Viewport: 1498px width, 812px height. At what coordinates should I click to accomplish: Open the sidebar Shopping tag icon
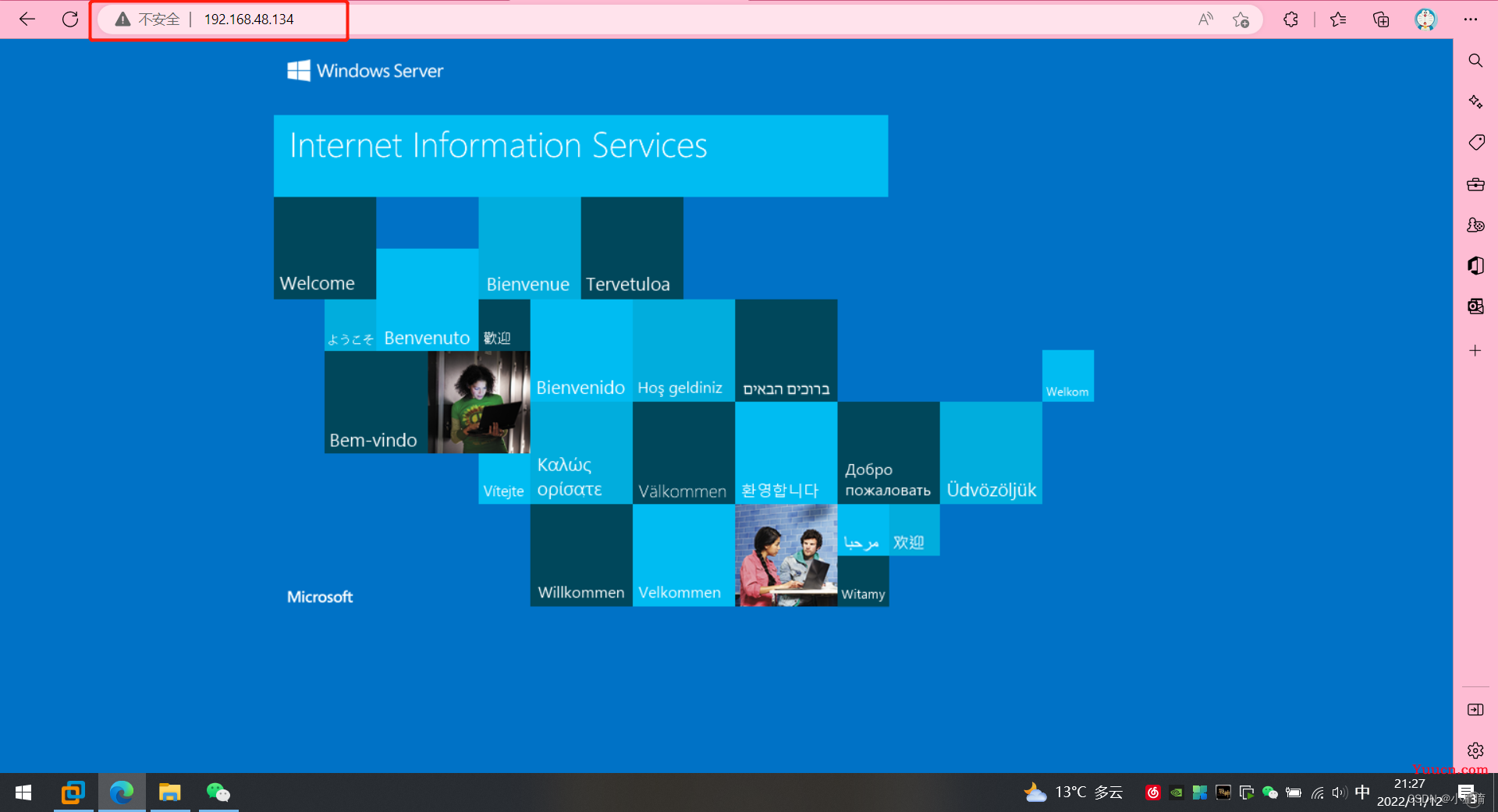pyautogui.click(x=1475, y=143)
